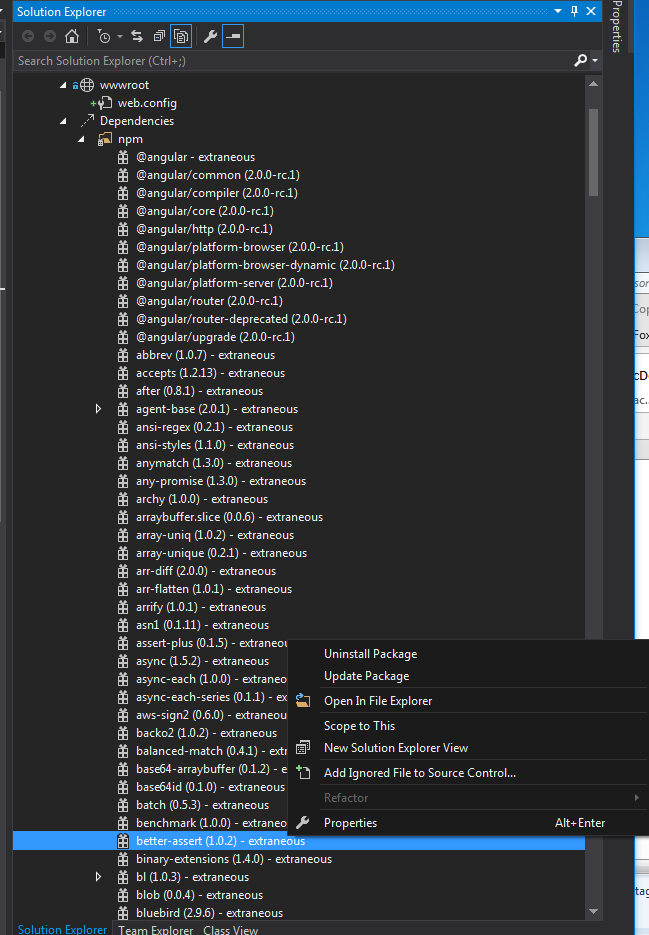
Task: Toggle Preview Selected Items button
Action: 233,36
